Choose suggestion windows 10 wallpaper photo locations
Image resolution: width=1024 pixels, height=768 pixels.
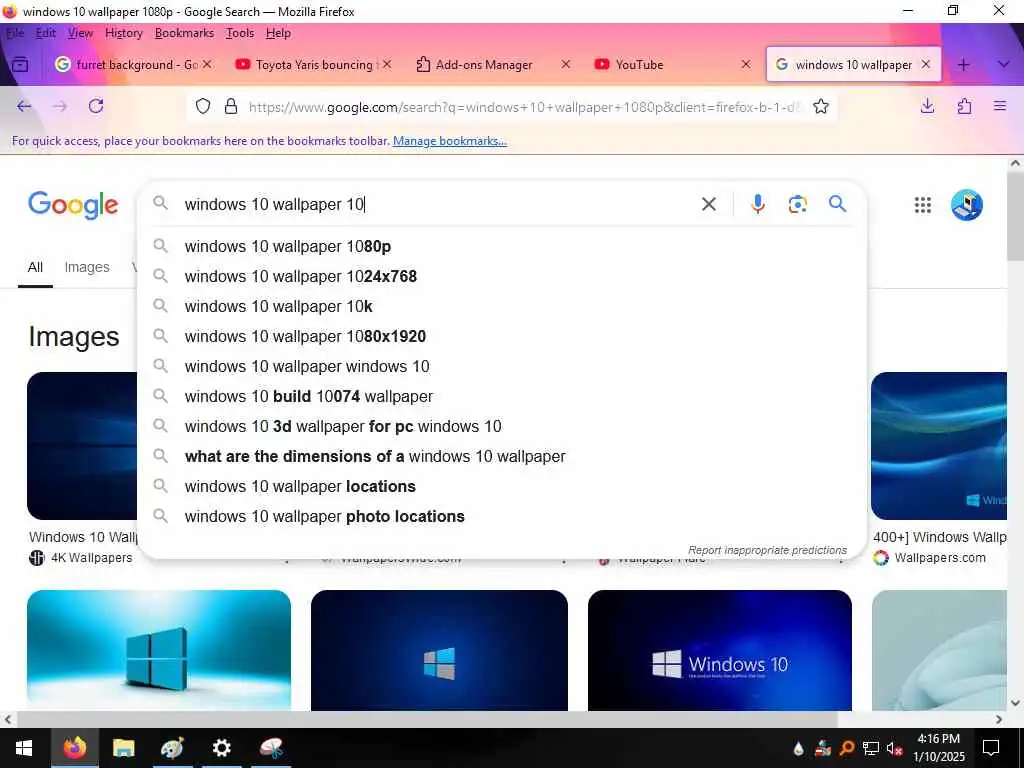[x=502, y=517]
